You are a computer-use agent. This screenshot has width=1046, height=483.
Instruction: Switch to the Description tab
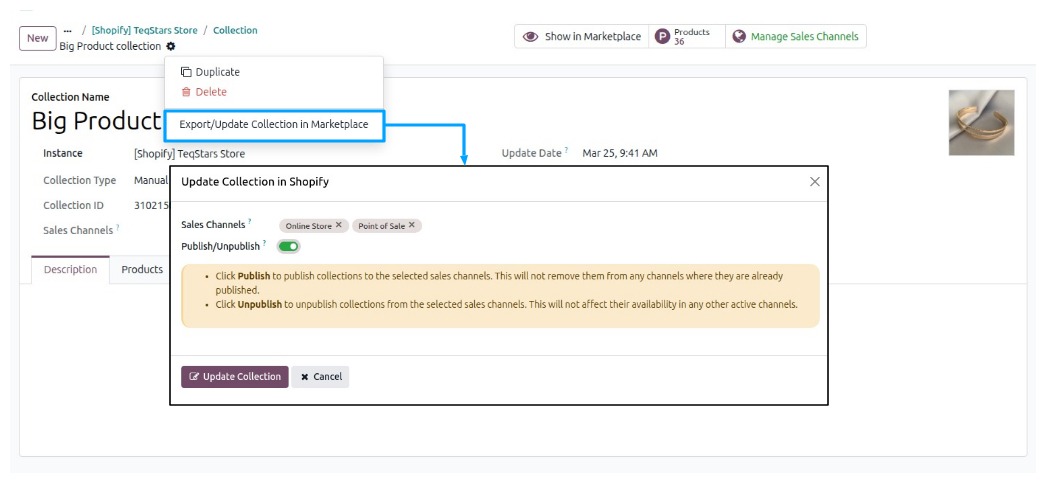click(71, 270)
